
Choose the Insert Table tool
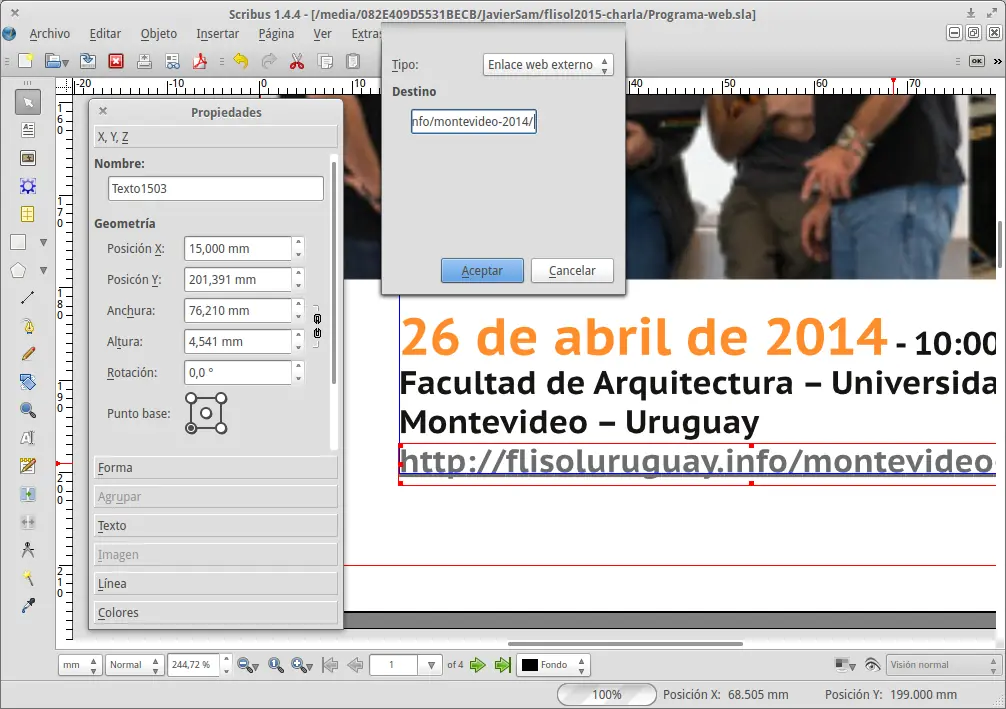[28, 214]
